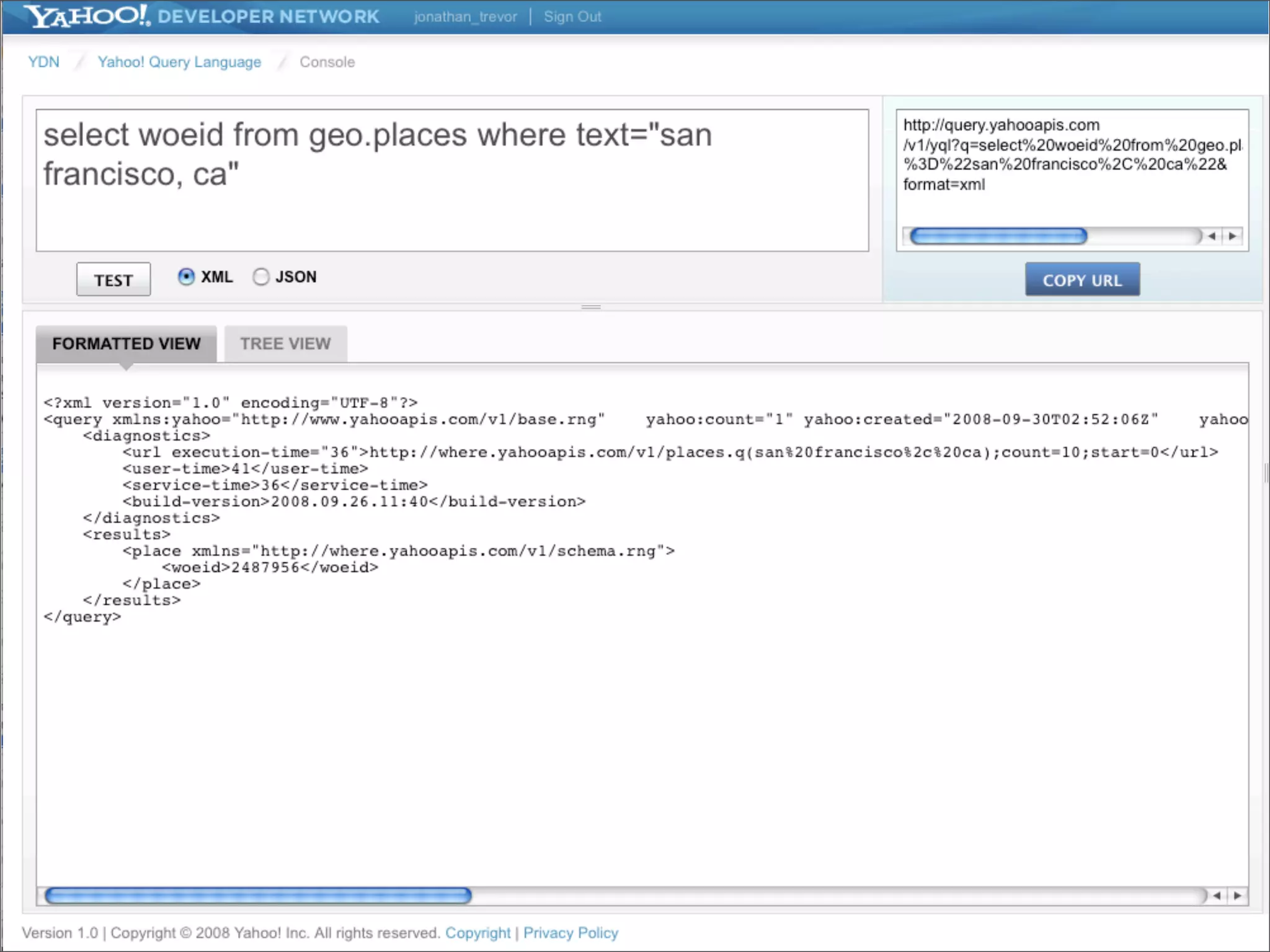This screenshot has width=1270, height=952.
Task: Click the user-time 41 line
Action: tap(246, 469)
